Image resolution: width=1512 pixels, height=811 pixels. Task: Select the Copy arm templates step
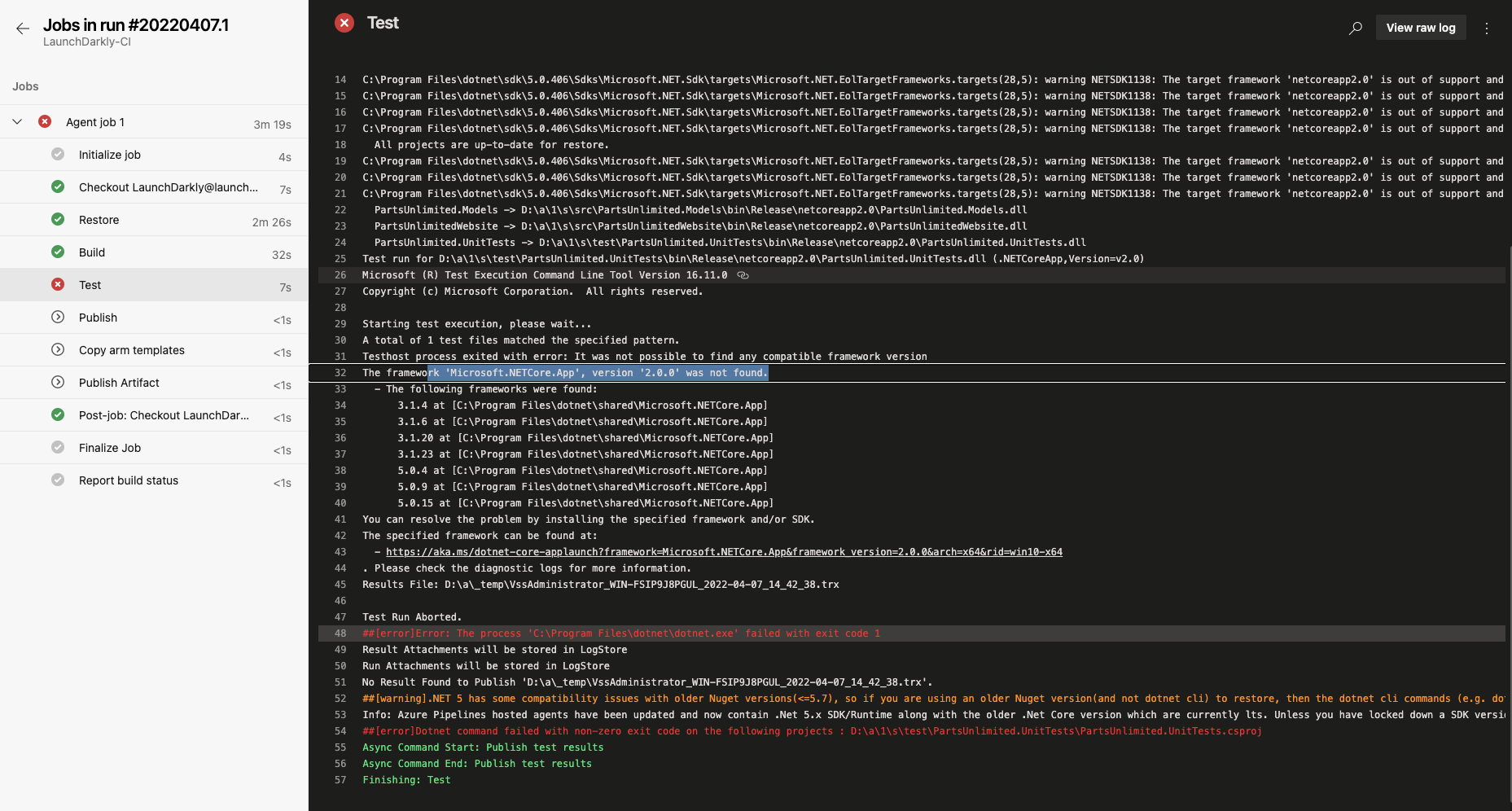point(154,350)
